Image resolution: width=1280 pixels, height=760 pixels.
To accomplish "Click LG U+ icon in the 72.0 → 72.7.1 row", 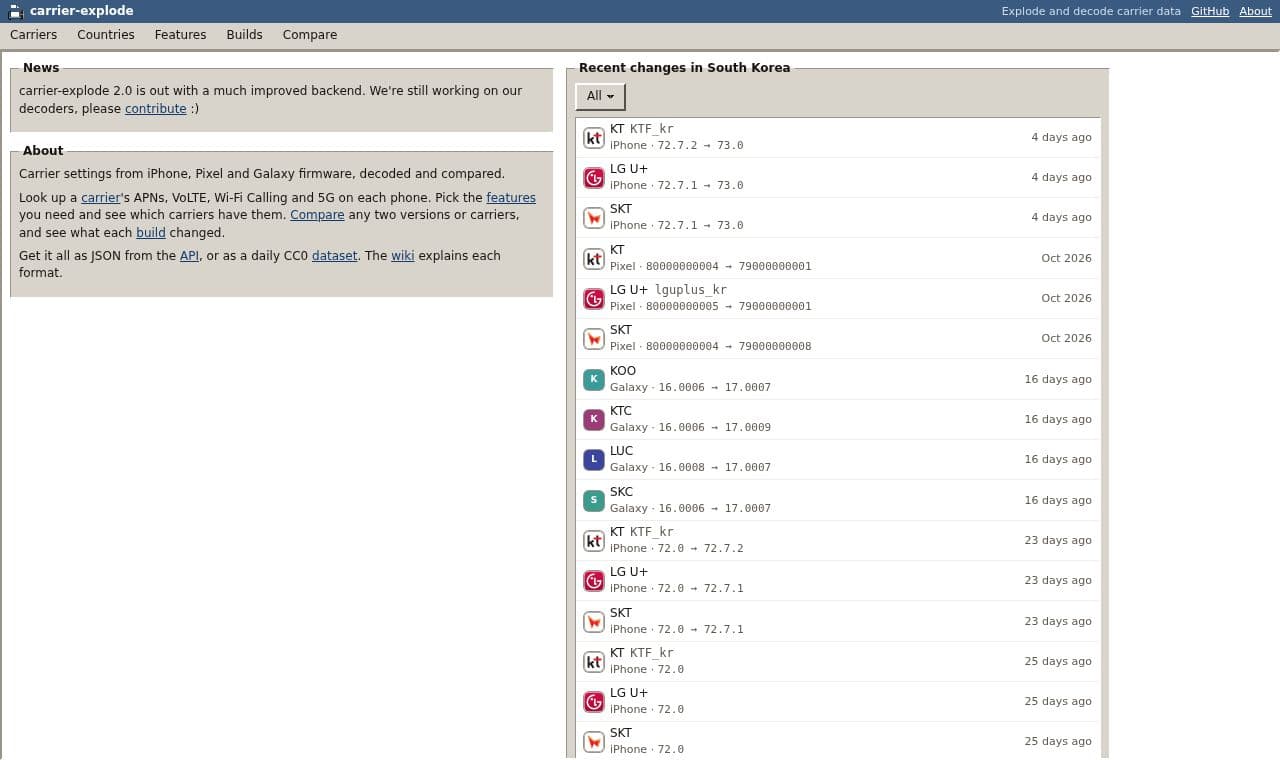I will pos(594,581).
